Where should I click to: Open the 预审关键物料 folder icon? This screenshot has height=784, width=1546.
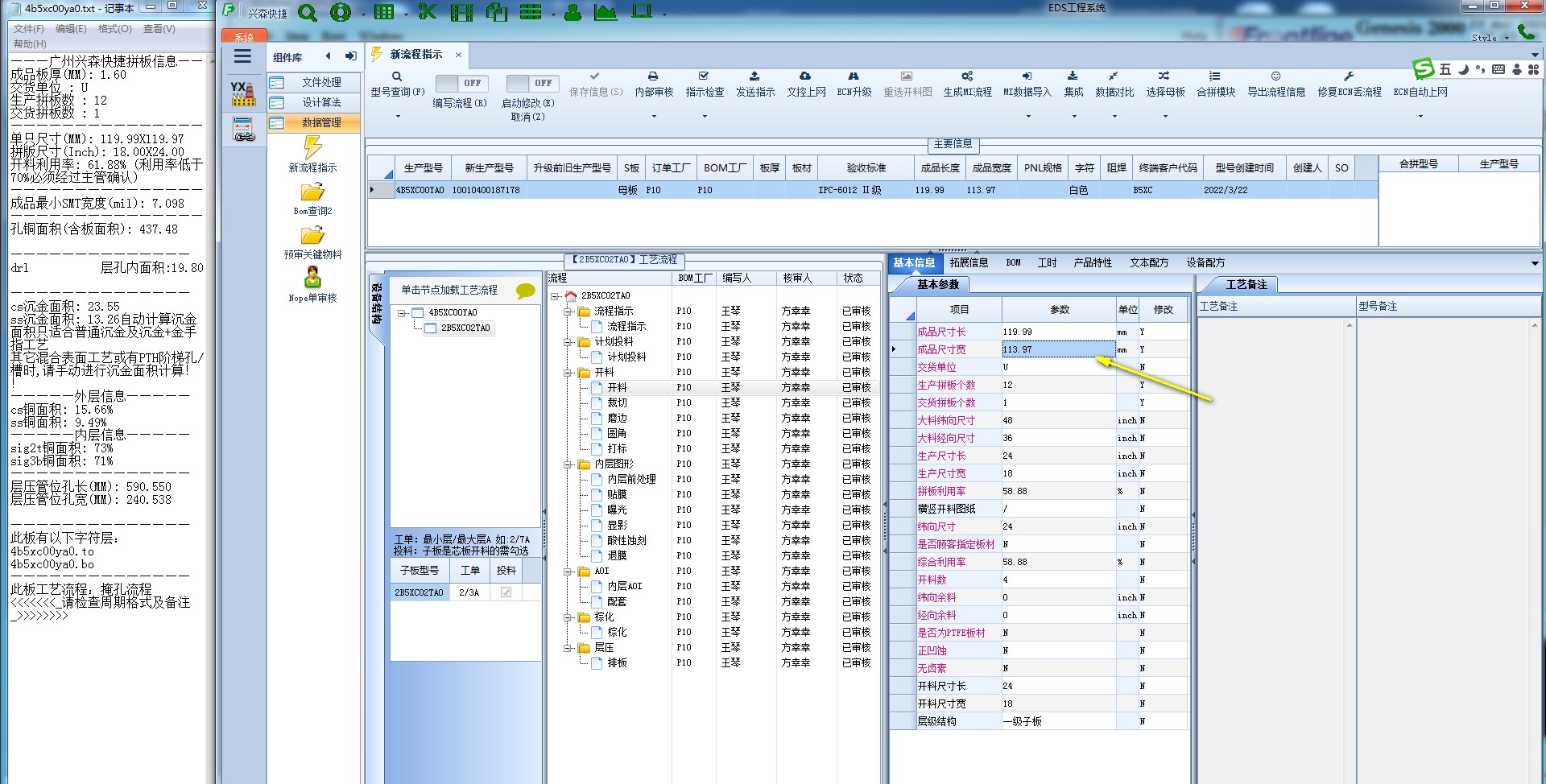tap(312, 235)
